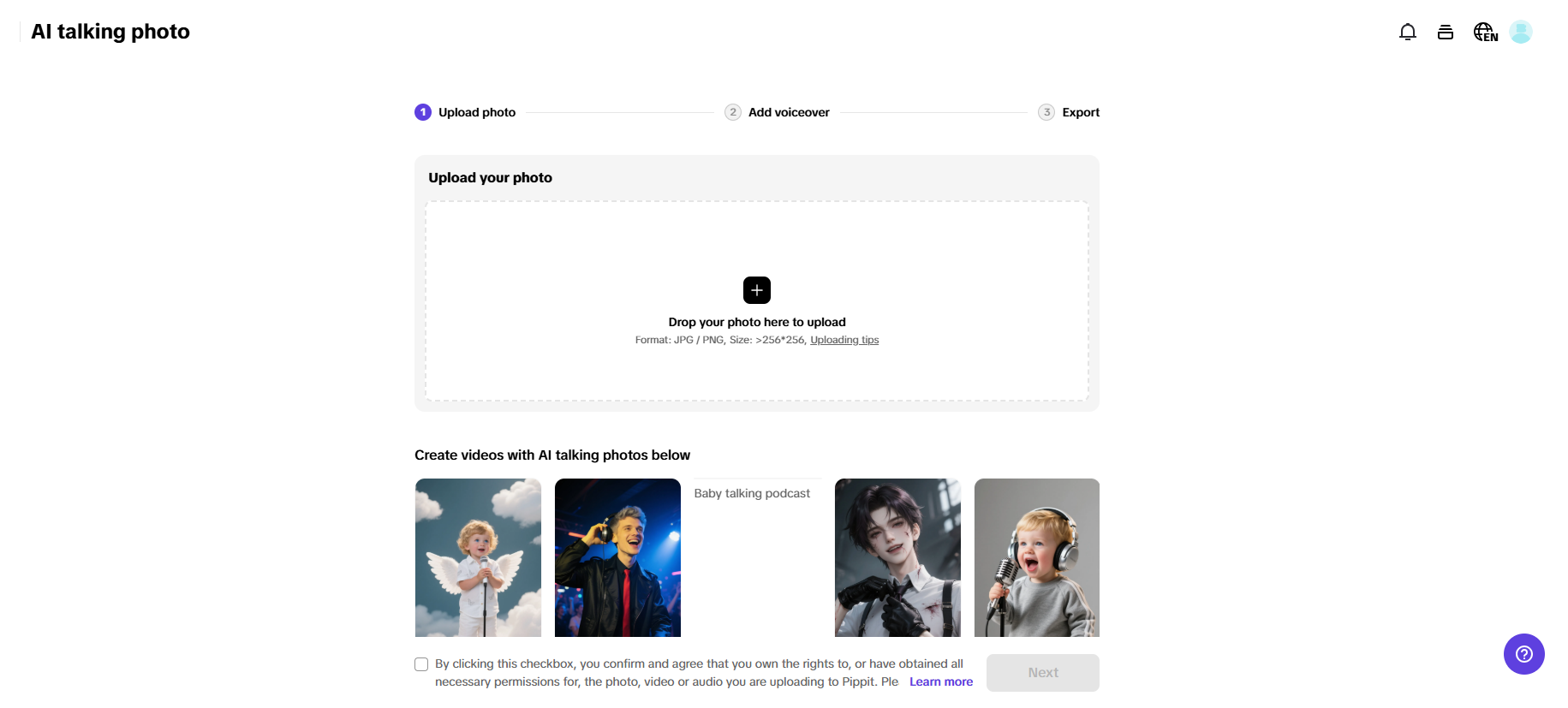Click the stacked credits icon
Screen dimensions: 1568x708
[x=1446, y=33]
